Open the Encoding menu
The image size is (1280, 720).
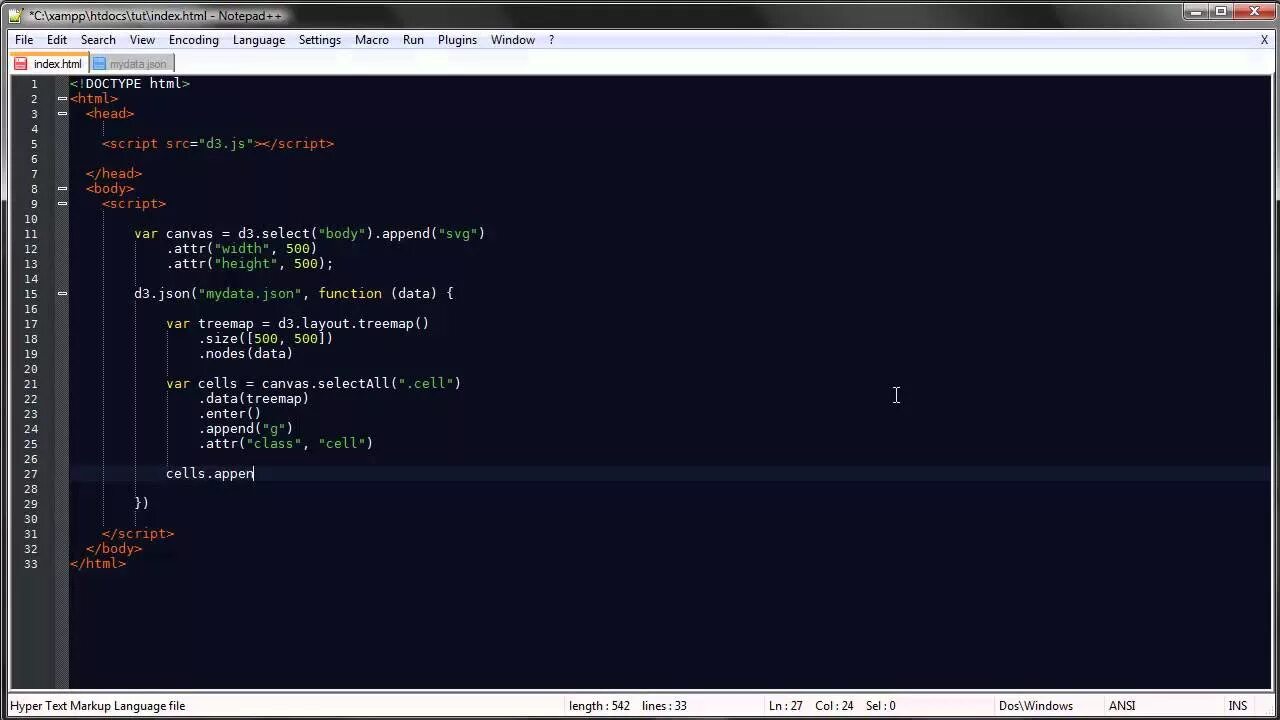point(194,40)
